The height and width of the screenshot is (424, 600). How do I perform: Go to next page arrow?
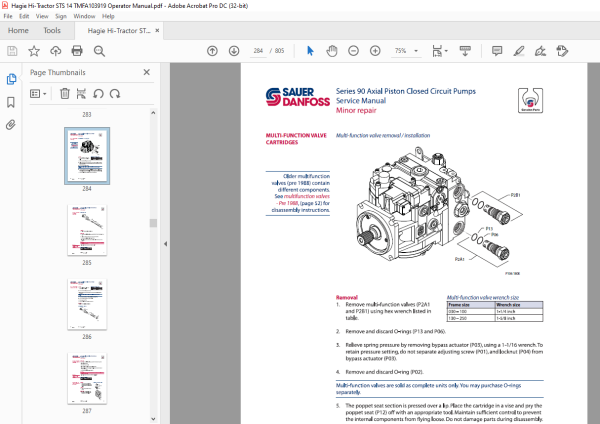point(234,51)
